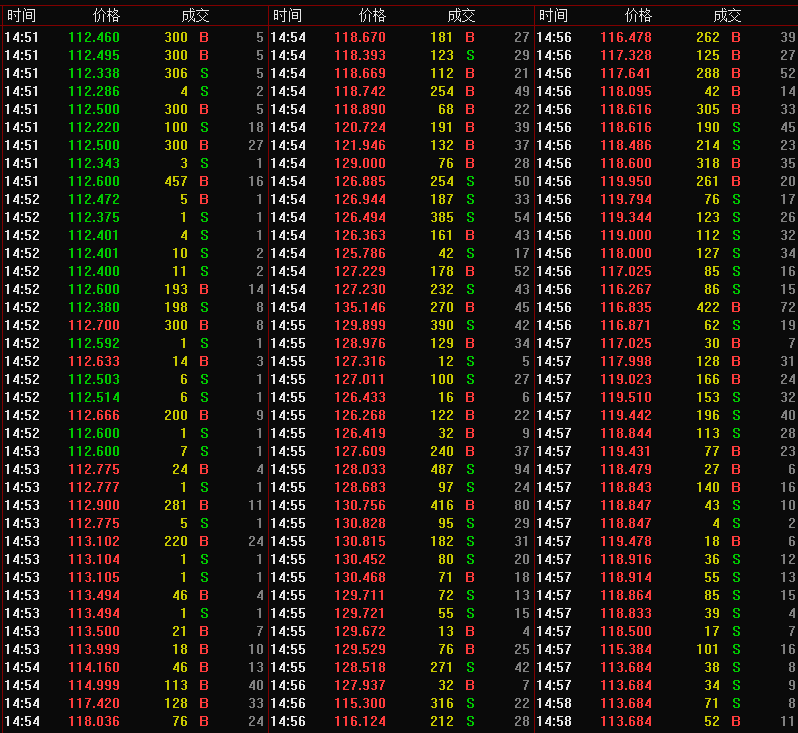Click the 价格 header in the left panel

pos(105,15)
